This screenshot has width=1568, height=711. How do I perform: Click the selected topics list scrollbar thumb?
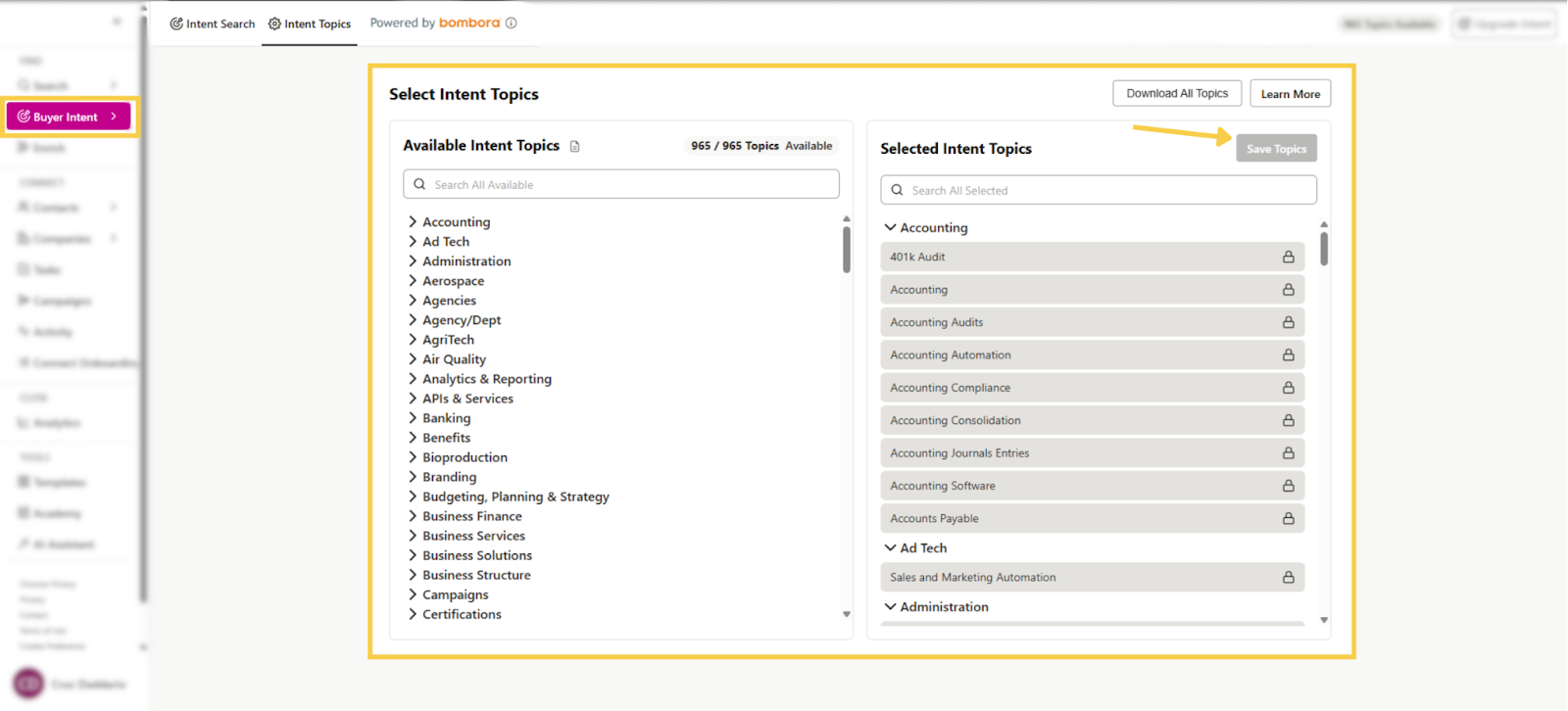1324,249
